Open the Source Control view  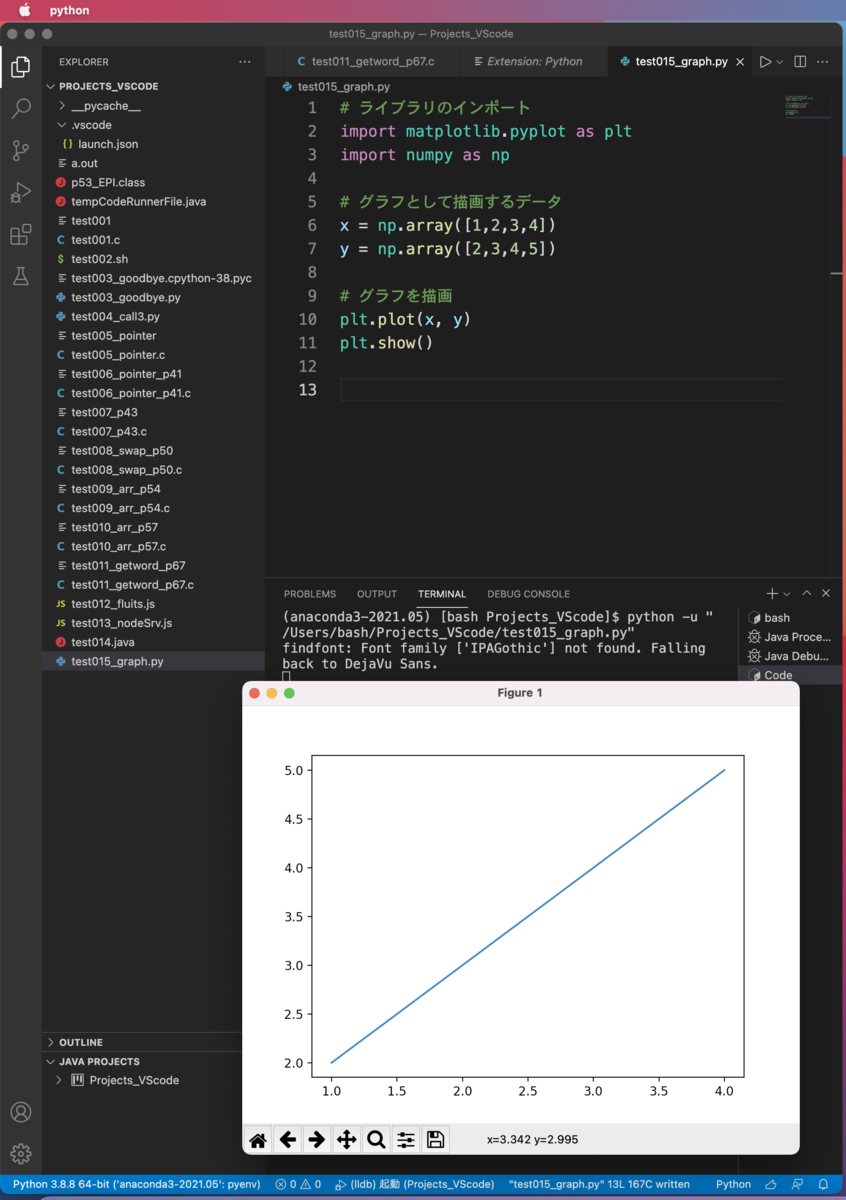click(x=20, y=151)
